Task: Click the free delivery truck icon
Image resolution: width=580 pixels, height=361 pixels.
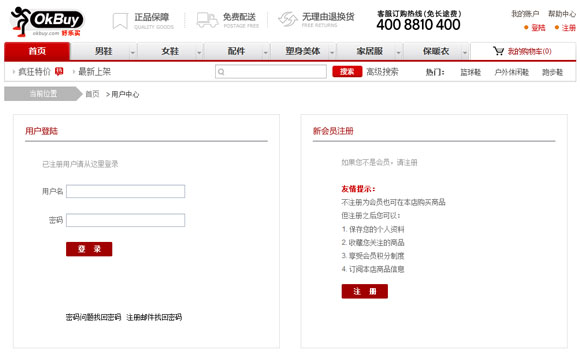Action: (207, 20)
